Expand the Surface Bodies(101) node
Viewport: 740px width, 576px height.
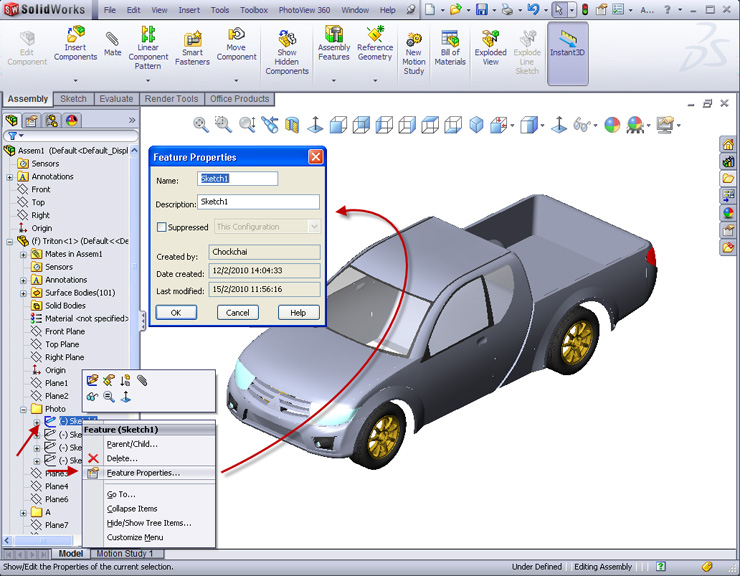pyautogui.click(x=23, y=293)
